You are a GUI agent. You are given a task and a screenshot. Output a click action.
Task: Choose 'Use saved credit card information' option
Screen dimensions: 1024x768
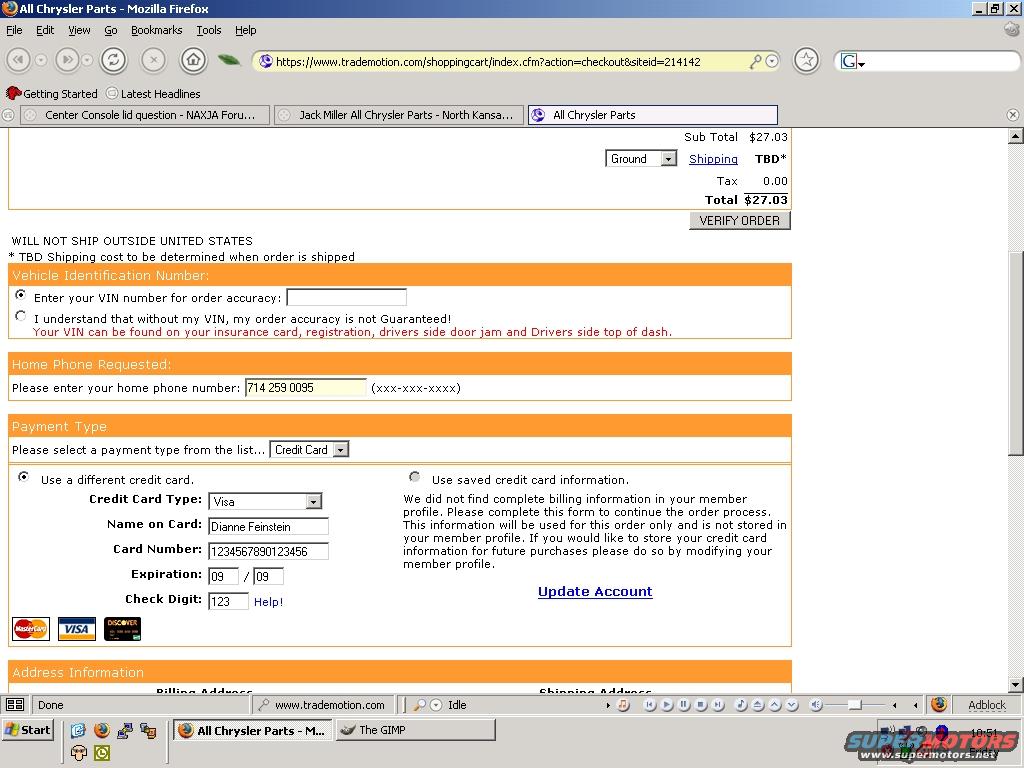point(415,478)
